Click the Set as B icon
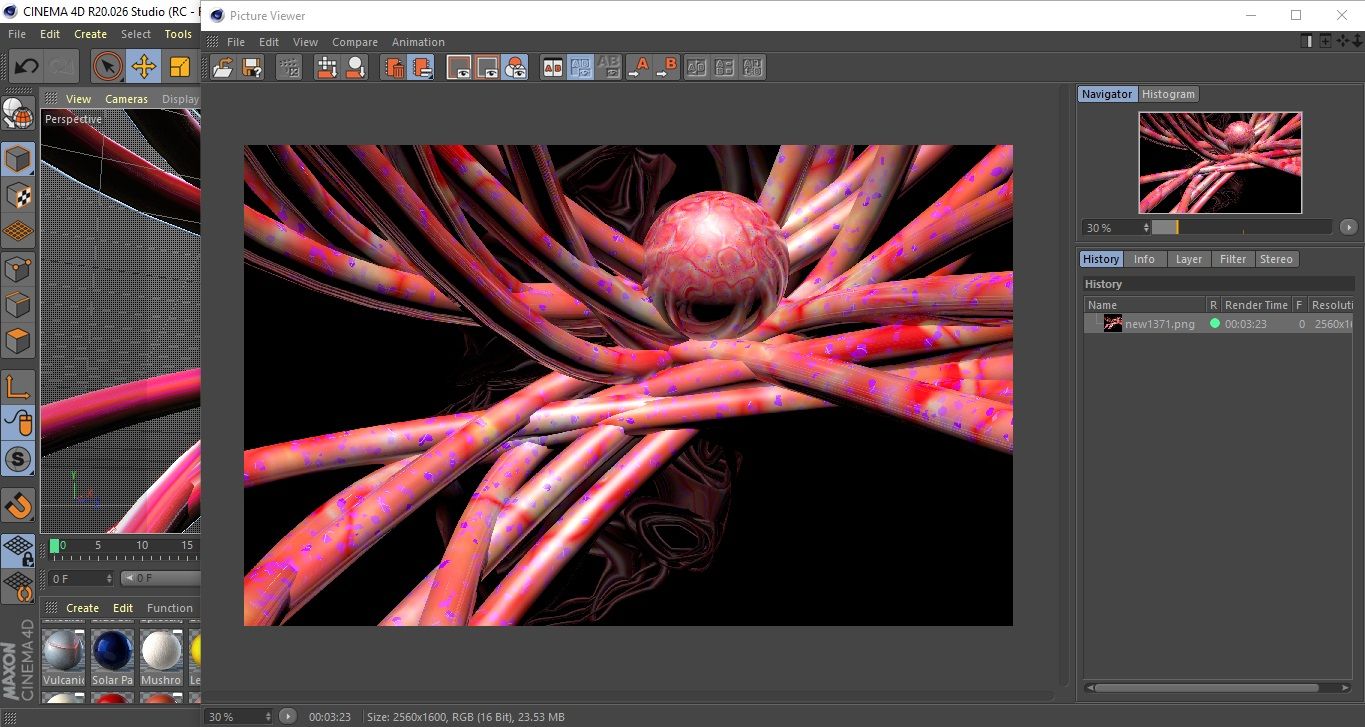 pos(667,67)
